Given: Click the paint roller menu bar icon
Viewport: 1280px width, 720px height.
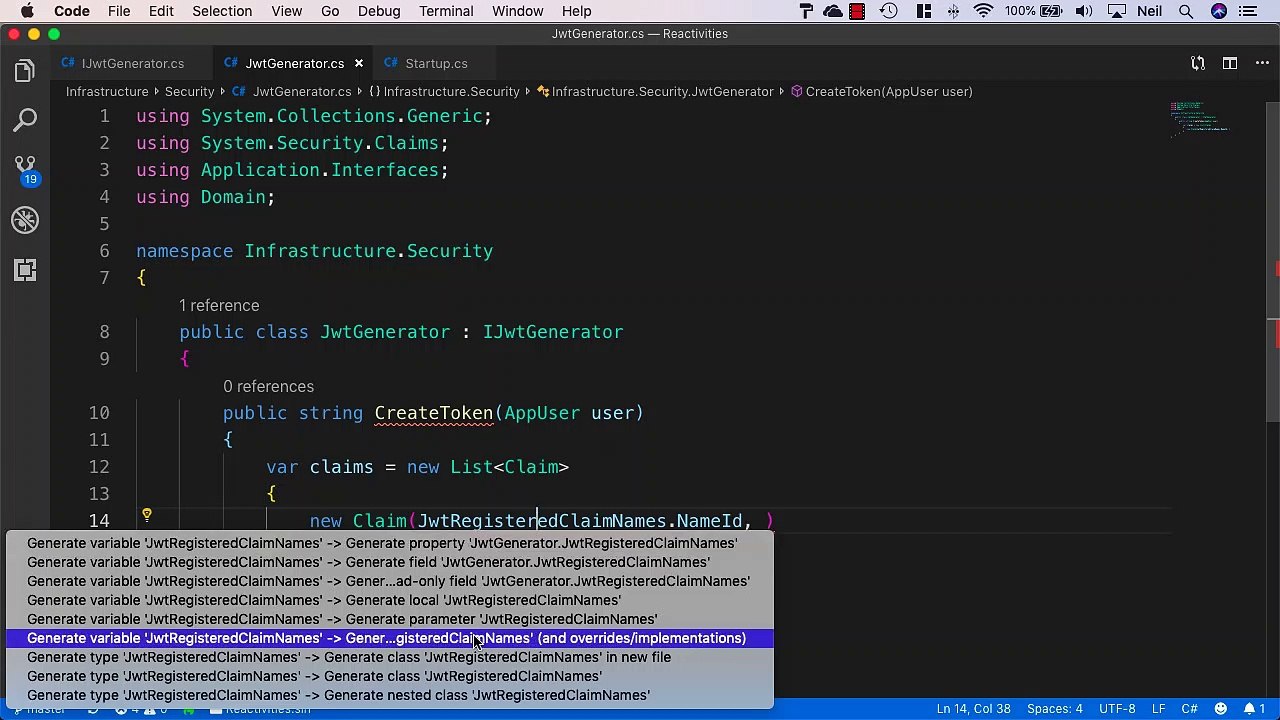Looking at the screenshot, I should tap(806, 11).
